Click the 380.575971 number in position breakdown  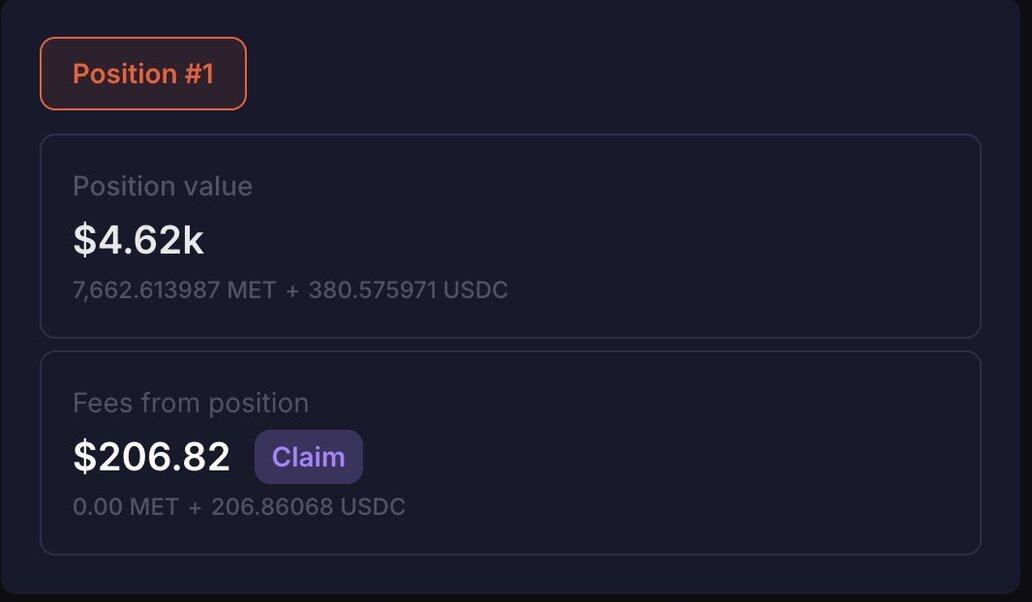pos(372,291)
